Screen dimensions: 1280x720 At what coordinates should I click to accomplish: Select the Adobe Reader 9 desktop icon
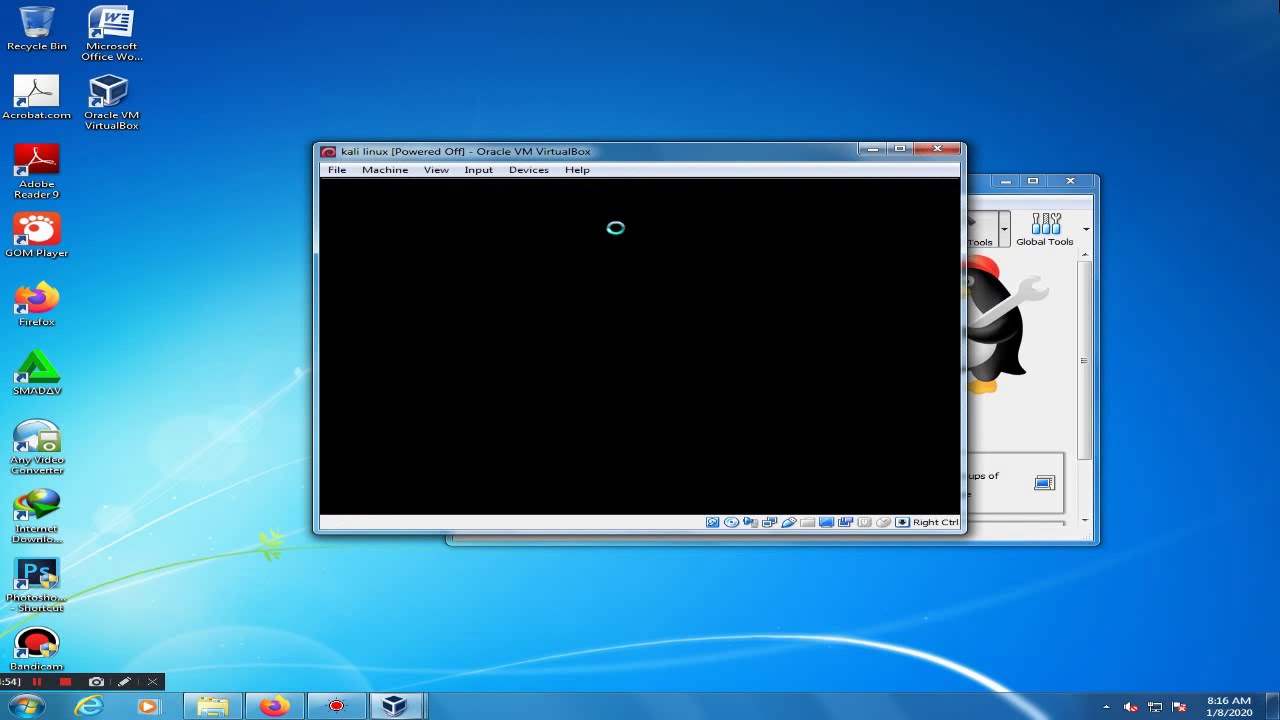point(37,171)
